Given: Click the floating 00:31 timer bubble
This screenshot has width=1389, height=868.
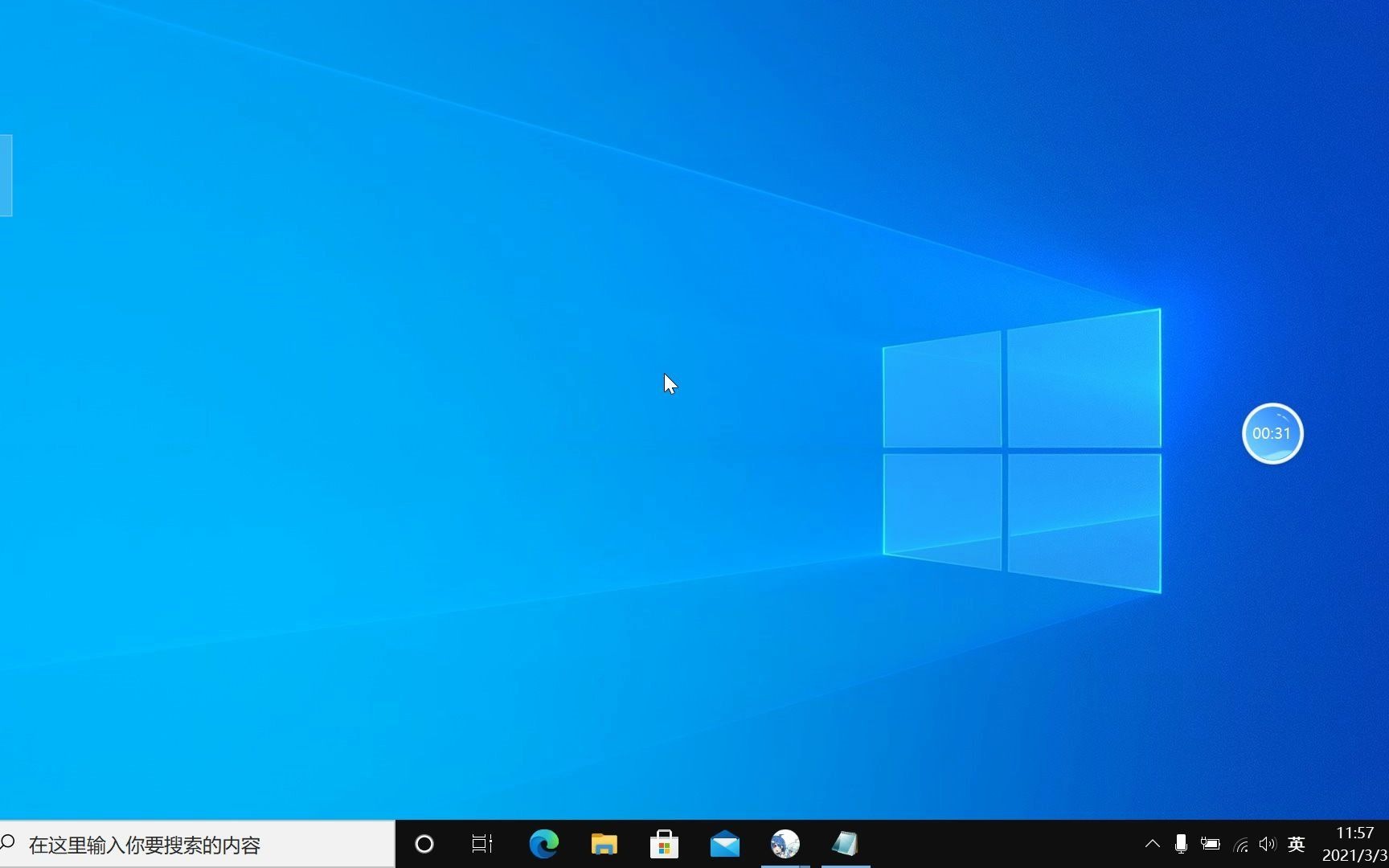Looking at the screenshot, I should coord(1272,433).
